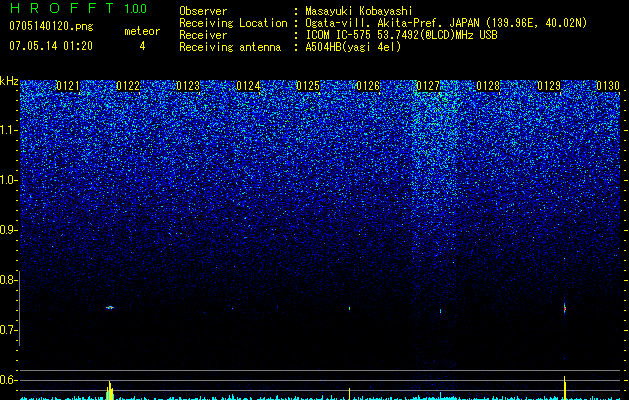Click the 'Observer' field label
Viewport: 629px width, 400px height.
203,11
